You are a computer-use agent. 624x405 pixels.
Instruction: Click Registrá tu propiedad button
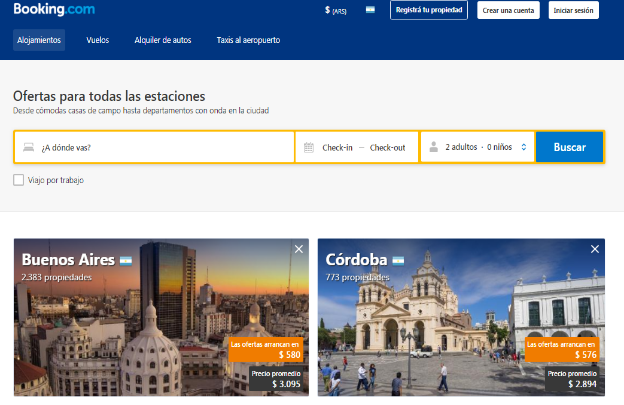[x=428, y=11]
